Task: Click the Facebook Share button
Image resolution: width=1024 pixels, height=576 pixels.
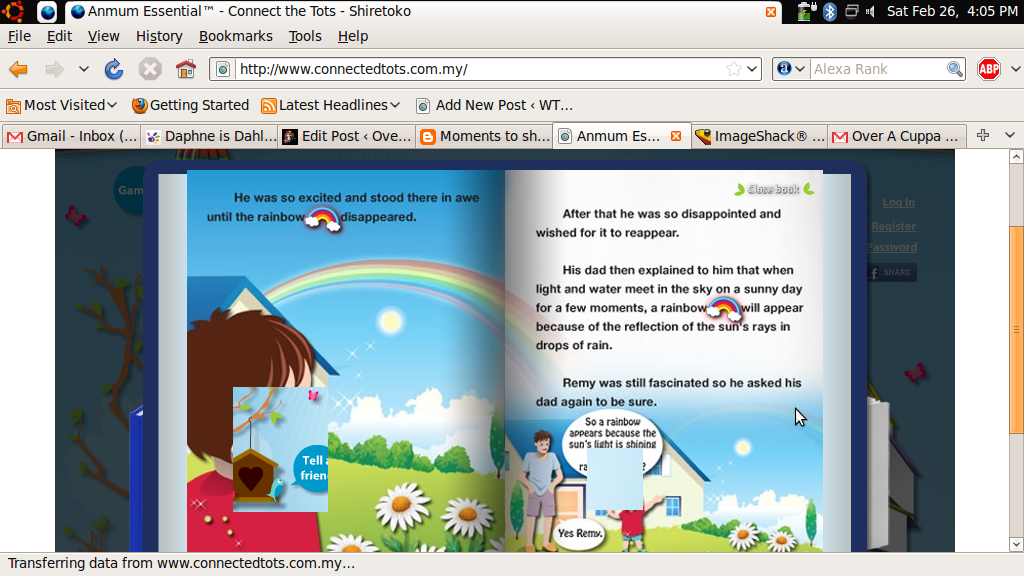Action: pos(892,272)
